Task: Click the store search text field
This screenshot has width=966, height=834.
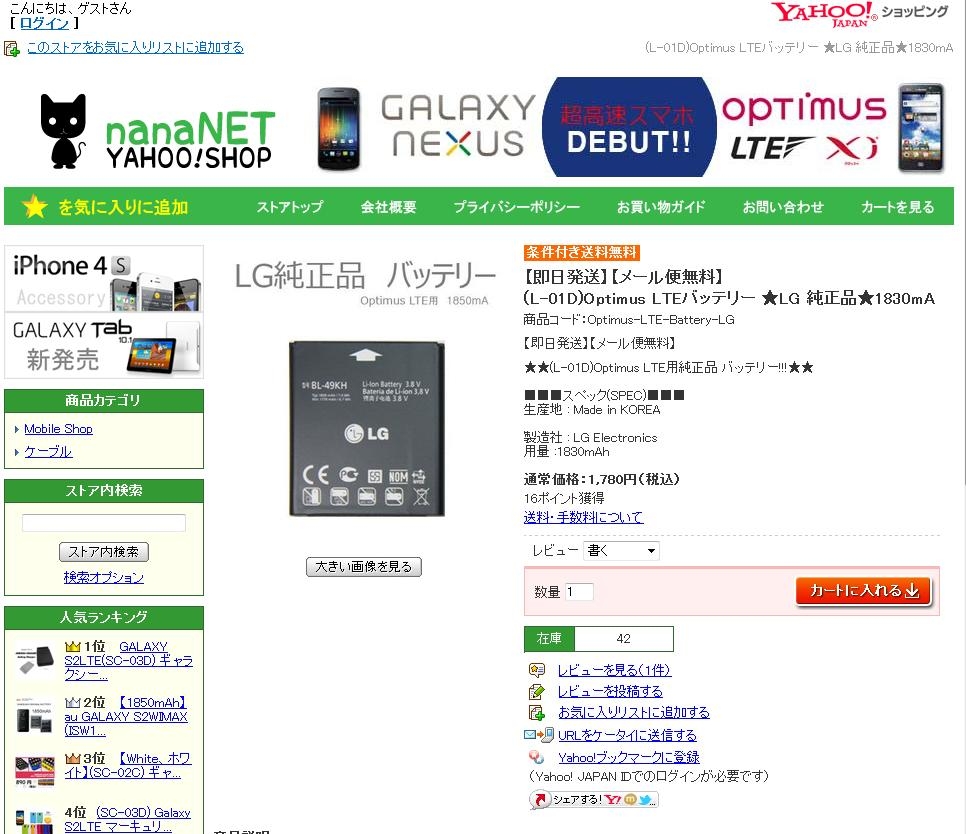Action: click(x=104, y=523)
